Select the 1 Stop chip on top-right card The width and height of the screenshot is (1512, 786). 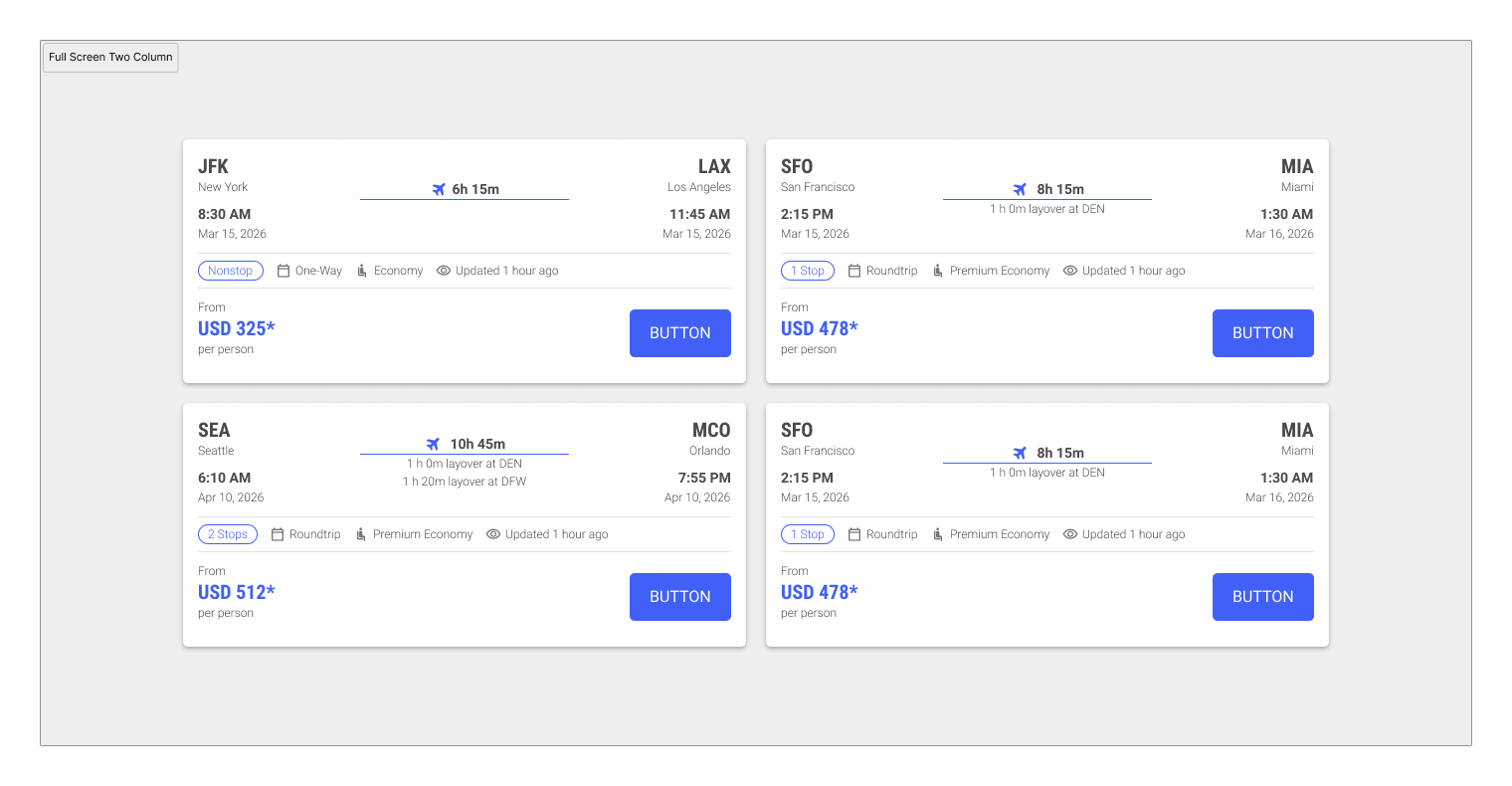coord(808,271)
